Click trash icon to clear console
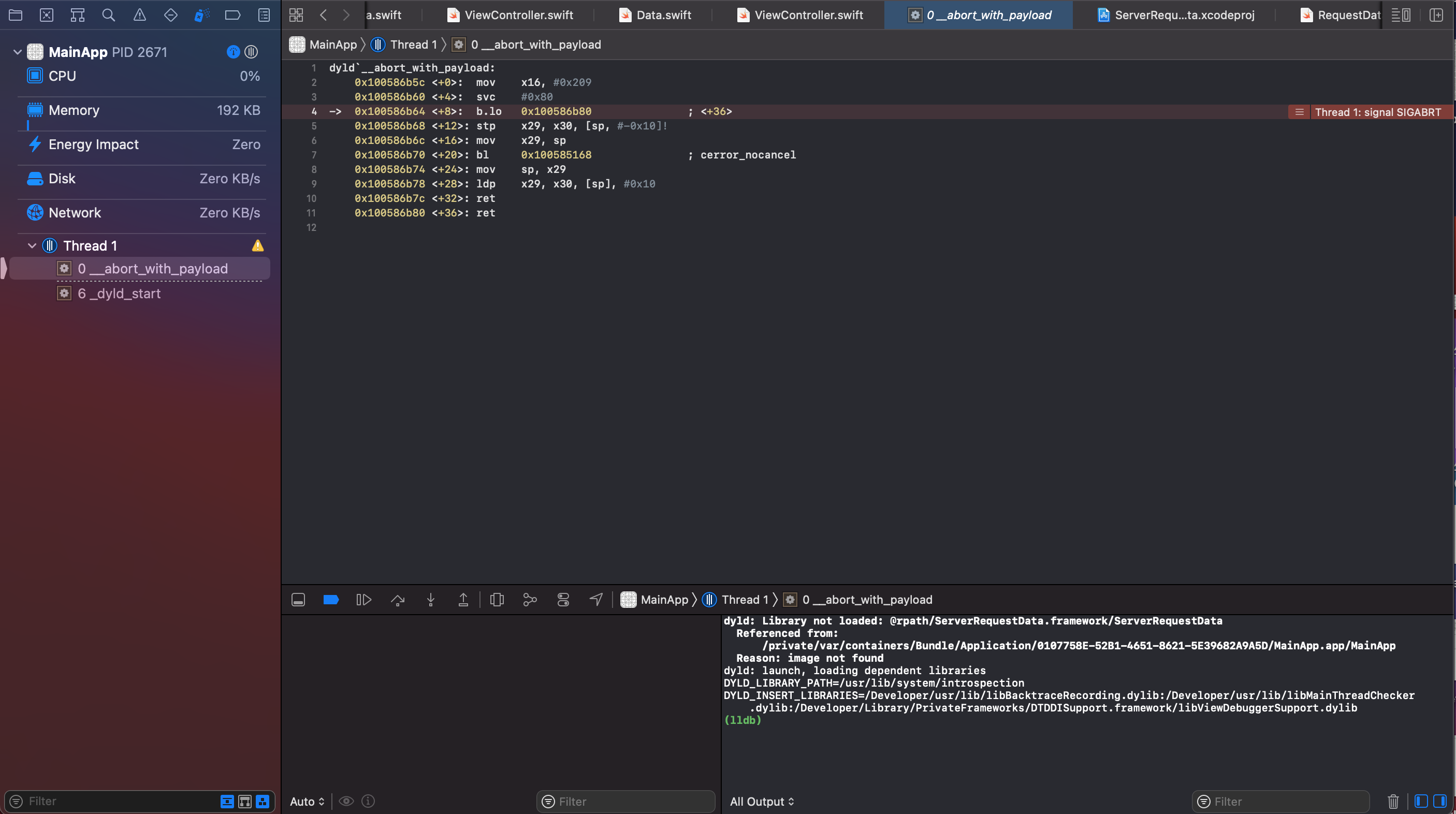 click(1393, 802)
